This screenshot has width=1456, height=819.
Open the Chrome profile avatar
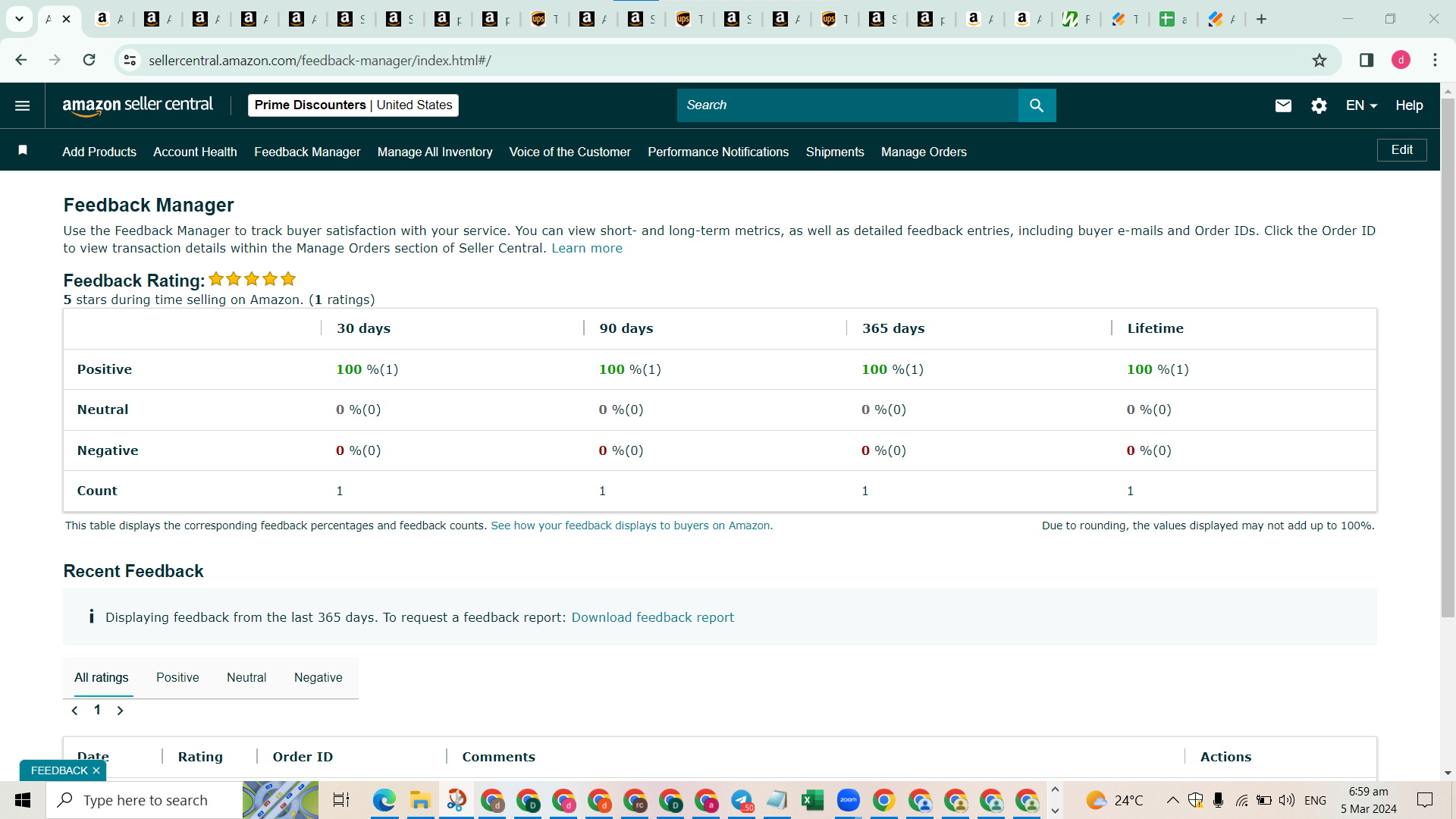pyautogui.click(x=1401, y=60)
